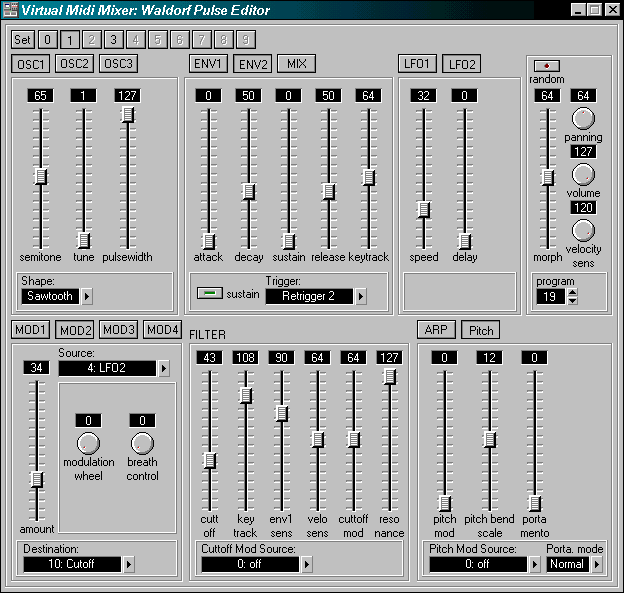
Task: Switch to the ARP tab
Action: click(x=436, y=330)
